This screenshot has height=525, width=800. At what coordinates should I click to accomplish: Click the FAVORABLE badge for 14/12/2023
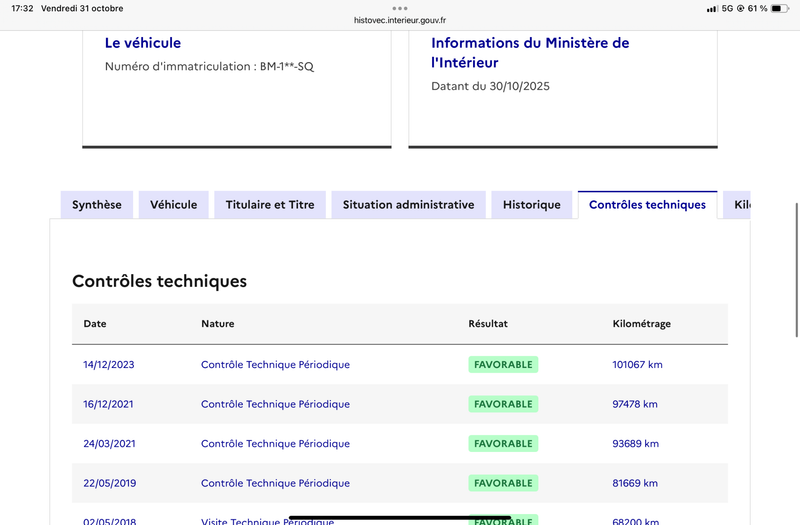(503, 365)
